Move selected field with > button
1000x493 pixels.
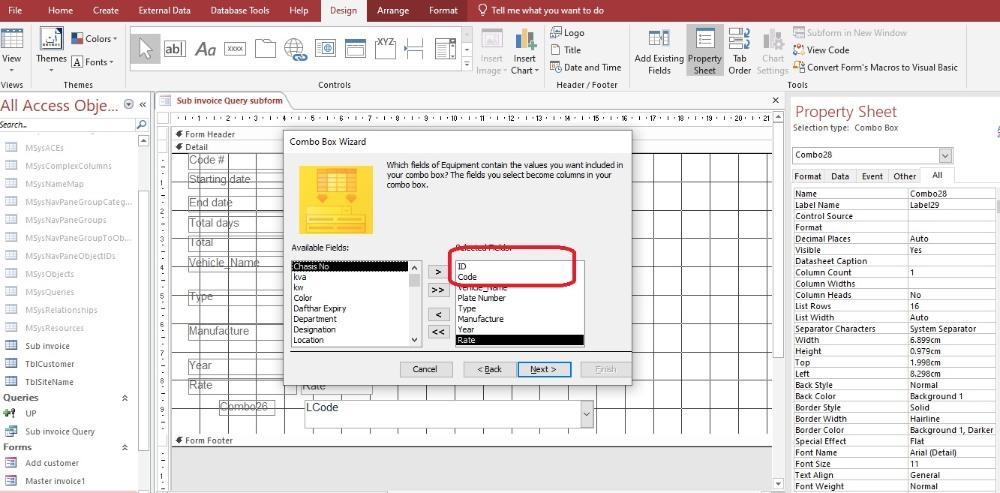[438, 272]
